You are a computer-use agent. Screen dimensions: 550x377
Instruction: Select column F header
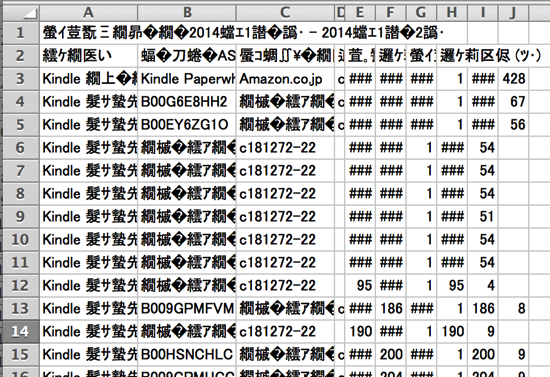point(390,13)
